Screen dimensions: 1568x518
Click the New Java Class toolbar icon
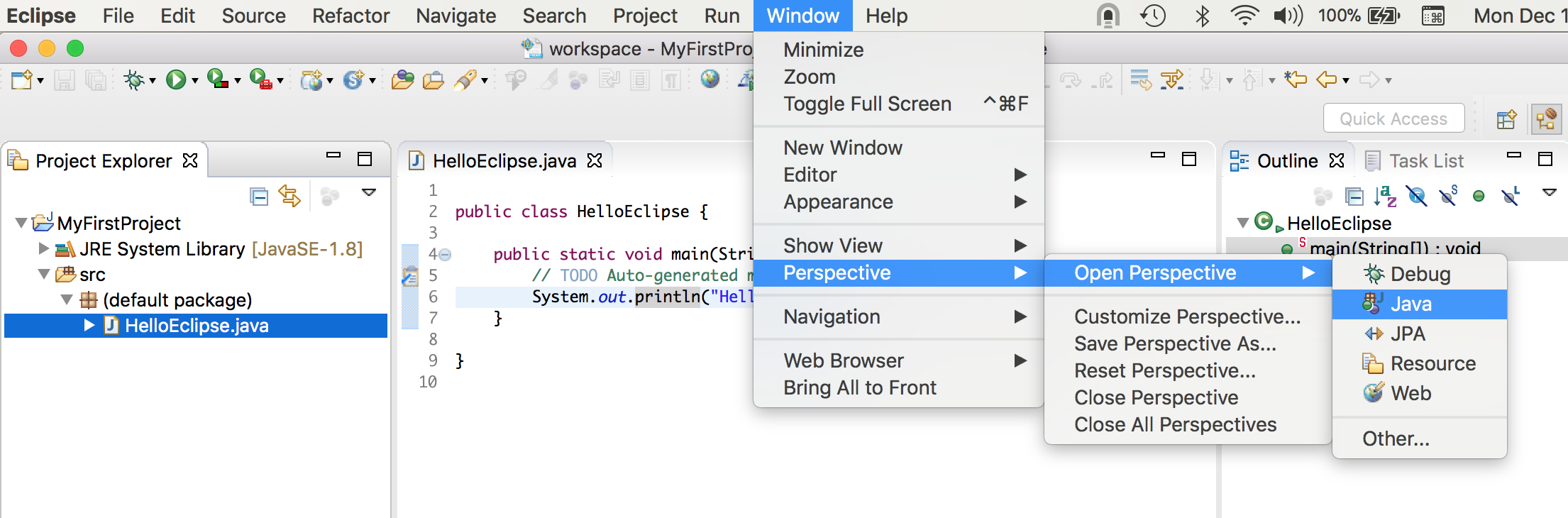[353, 79]
